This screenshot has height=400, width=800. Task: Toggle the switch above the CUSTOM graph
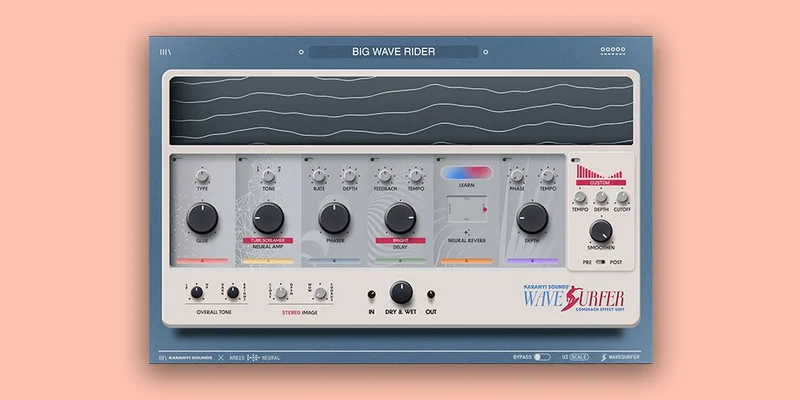click(575, 160)
